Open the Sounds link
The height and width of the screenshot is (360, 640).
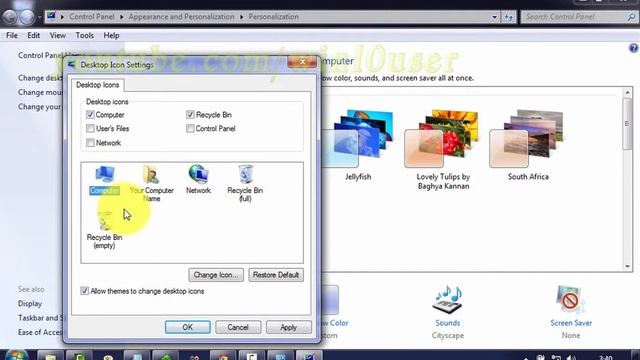pos(447,323)
